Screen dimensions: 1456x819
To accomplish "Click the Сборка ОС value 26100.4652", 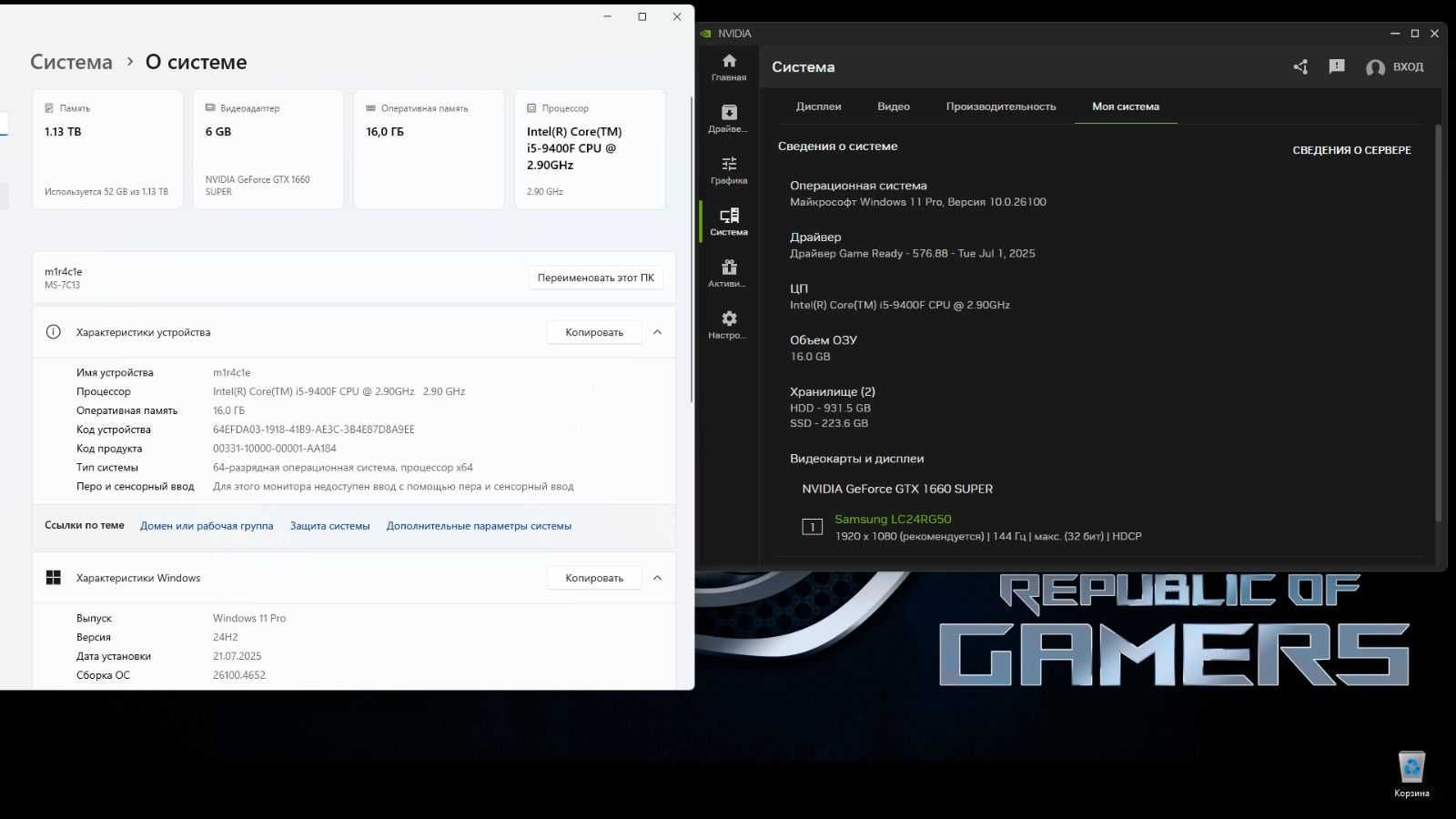I will pyautogui.click(x=239, y=675).
